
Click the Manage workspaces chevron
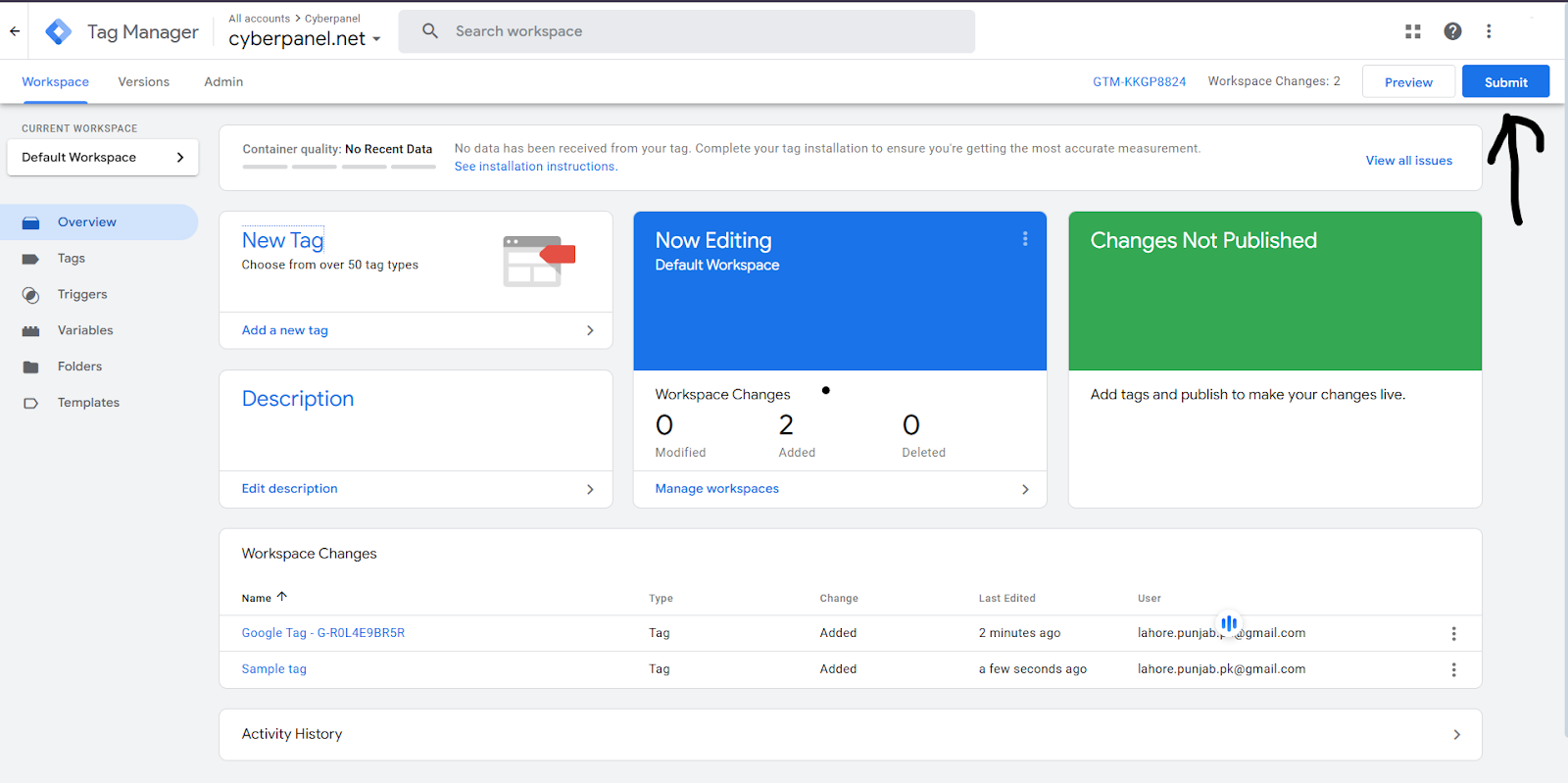tap(1025, 489)
